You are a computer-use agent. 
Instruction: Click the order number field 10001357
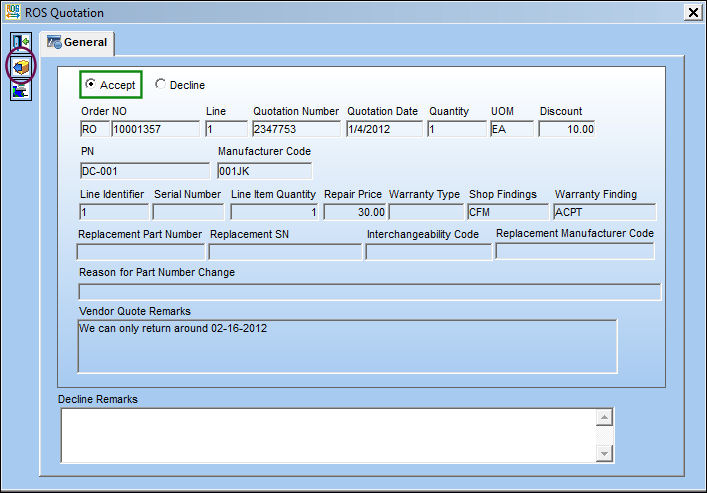[x=155, y=129]
